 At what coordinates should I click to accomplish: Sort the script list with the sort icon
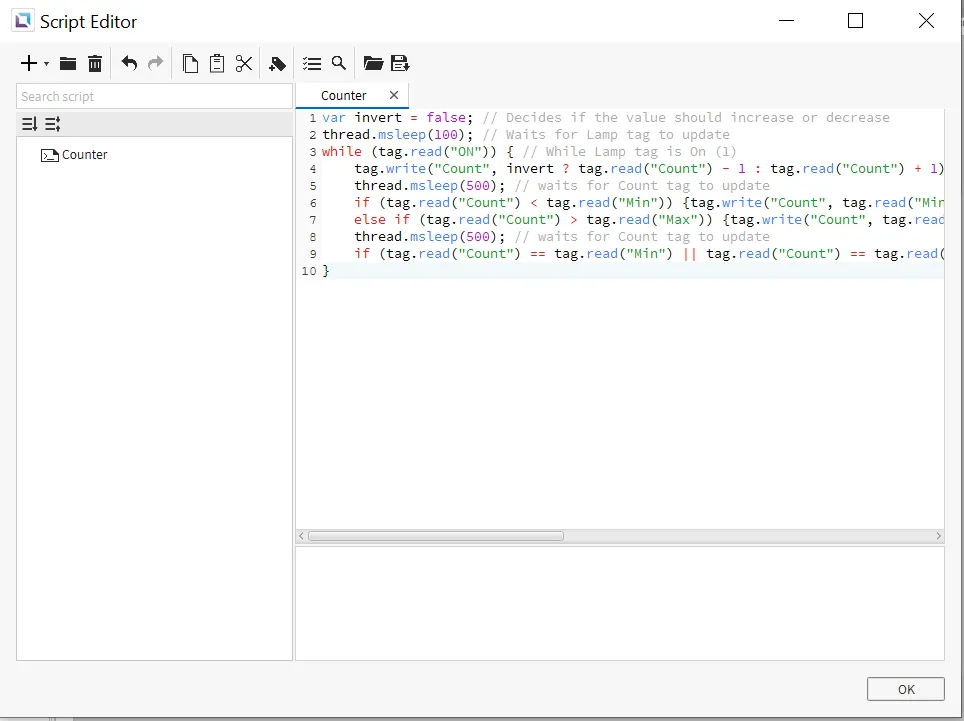[x=30, y=124]
